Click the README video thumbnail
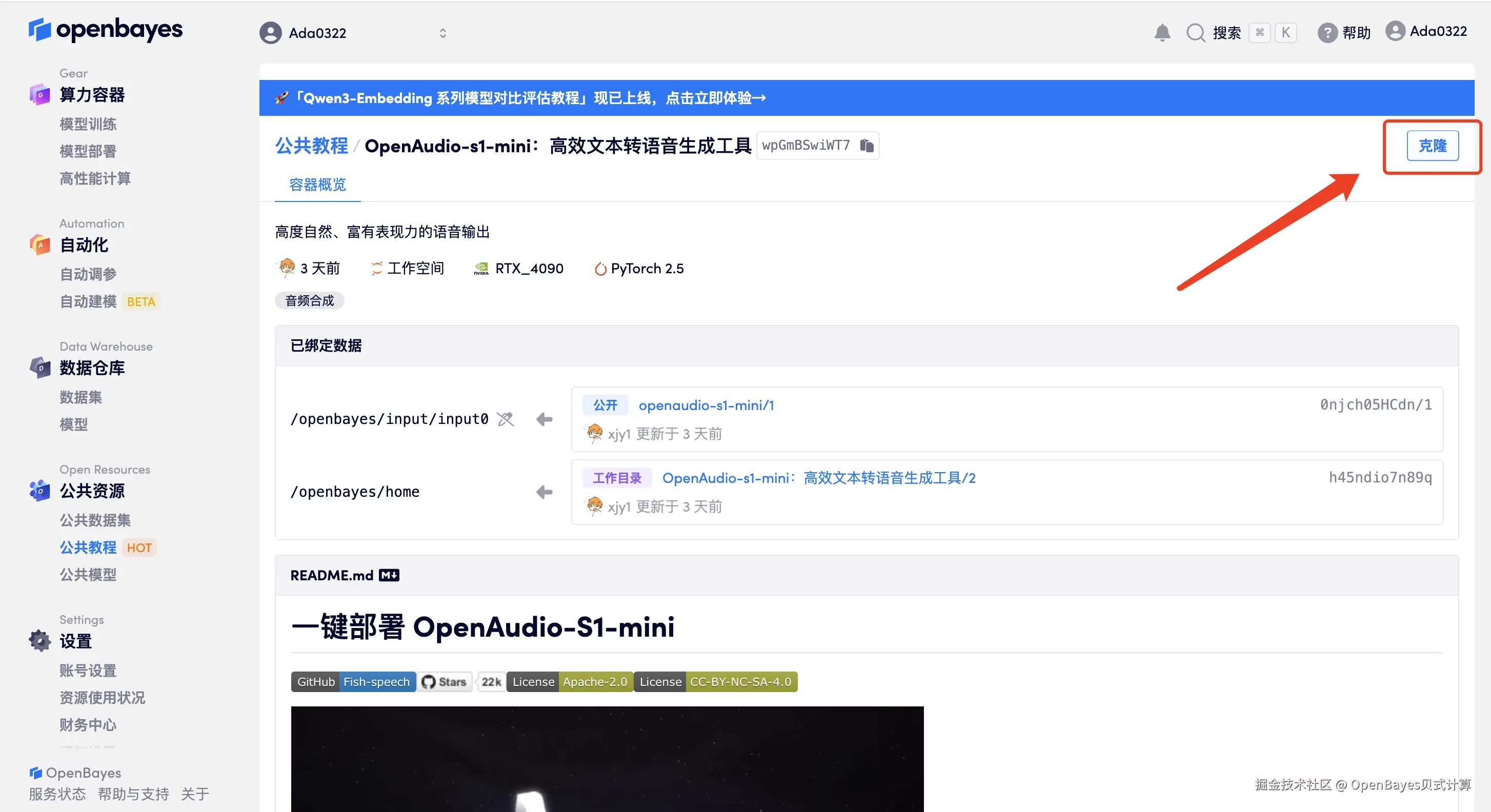The image size is (1491, 812). (x=607, y=759)
